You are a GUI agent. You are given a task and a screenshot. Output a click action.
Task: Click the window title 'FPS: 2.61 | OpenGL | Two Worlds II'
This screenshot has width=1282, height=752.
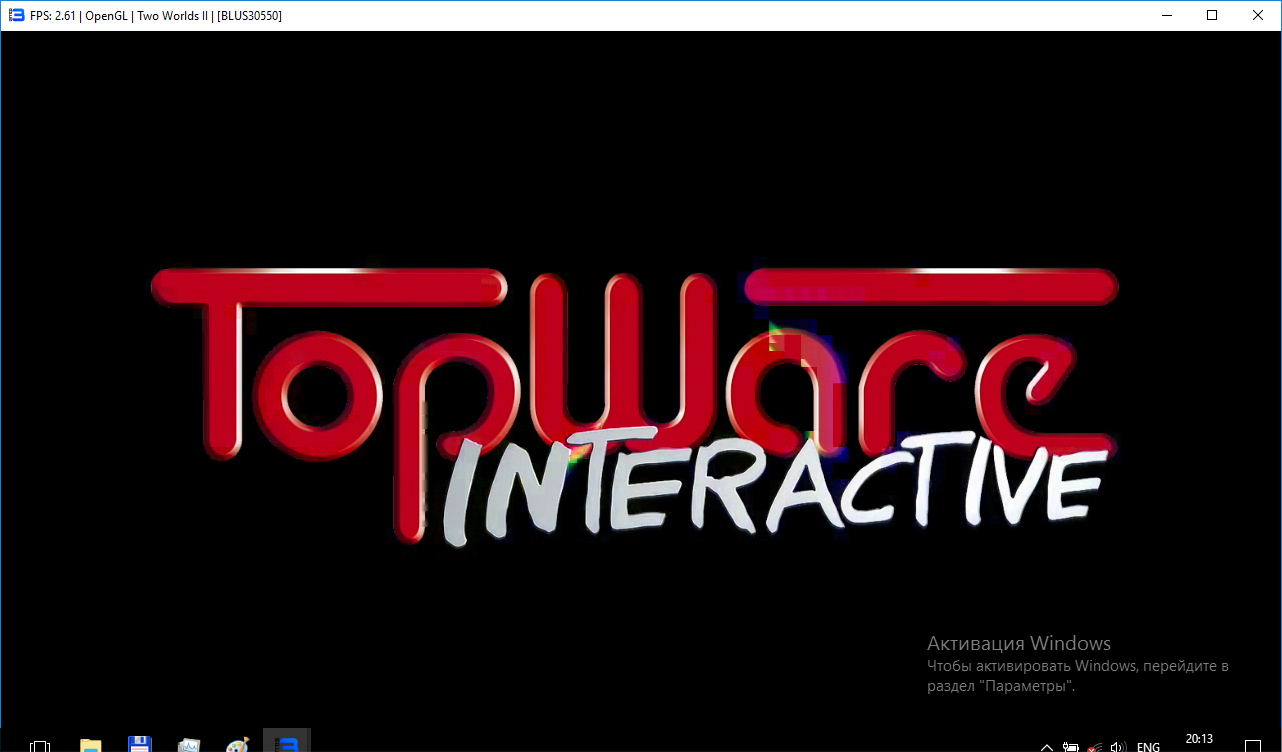pos(119,16)
